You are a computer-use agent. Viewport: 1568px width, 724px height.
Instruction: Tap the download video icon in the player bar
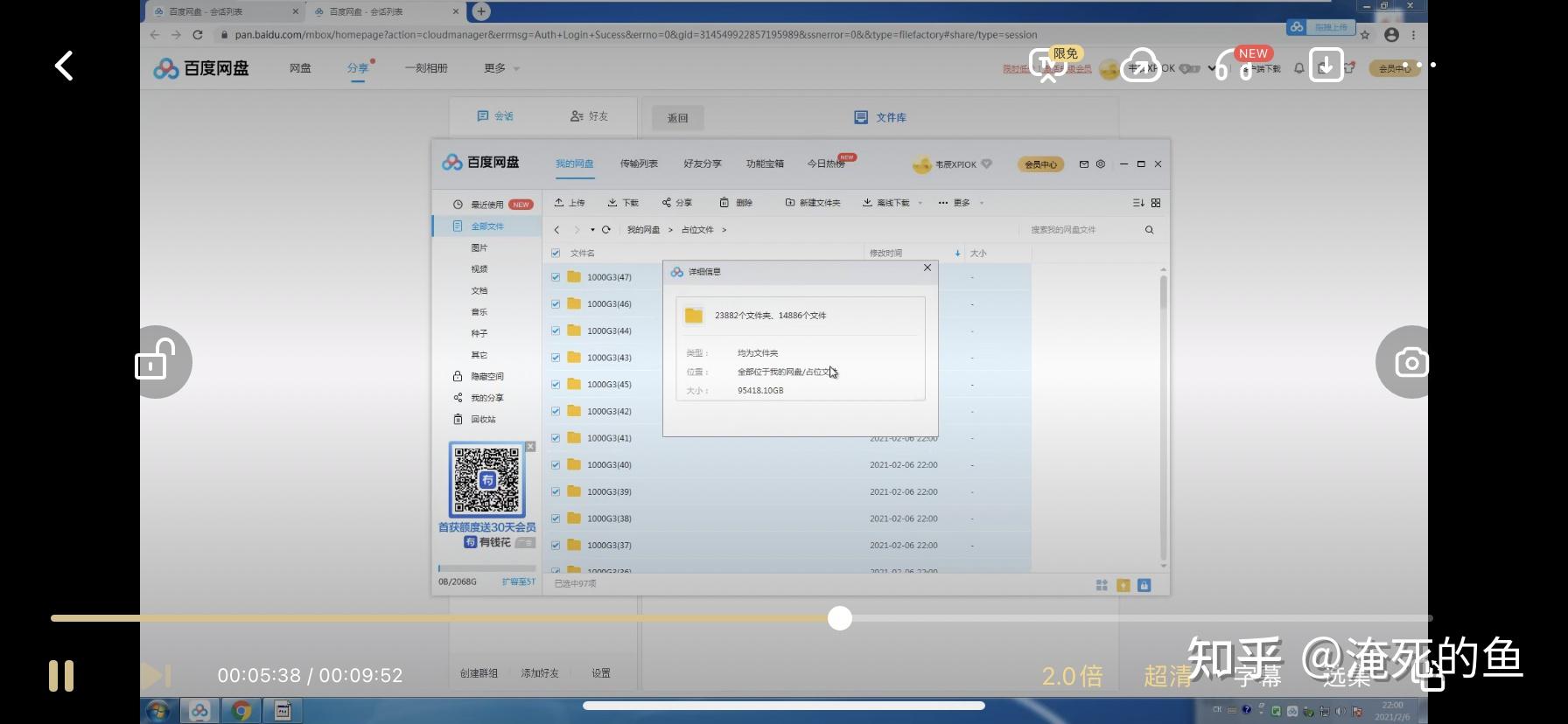point(1326,66)
